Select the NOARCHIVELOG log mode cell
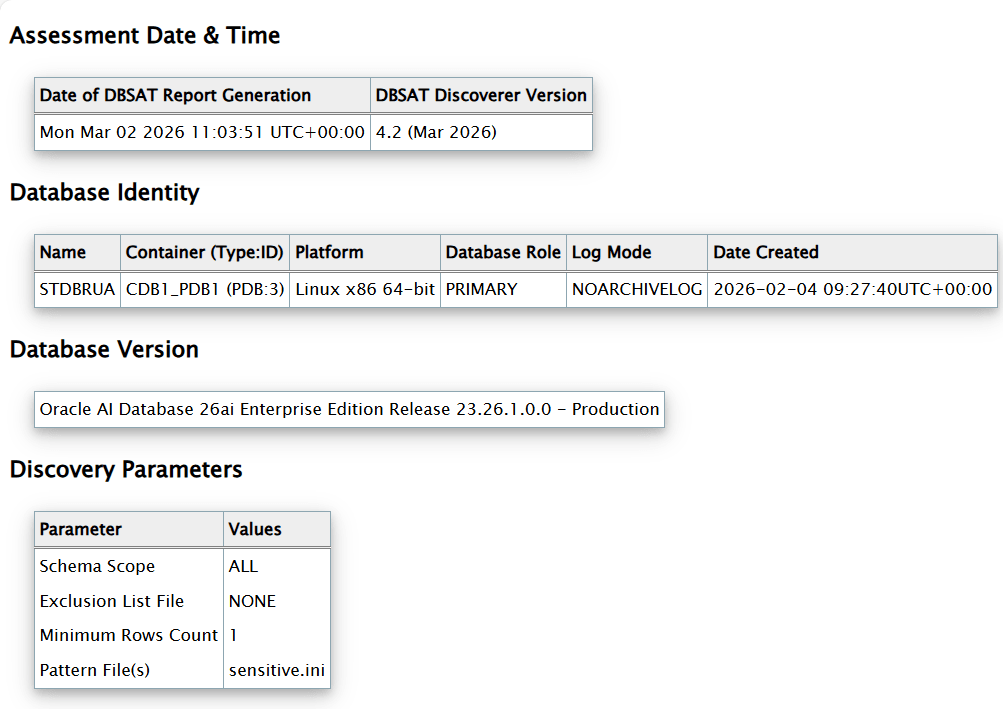Image resolution: width=1003 pixels, height=709 pixels. (637, 289)
